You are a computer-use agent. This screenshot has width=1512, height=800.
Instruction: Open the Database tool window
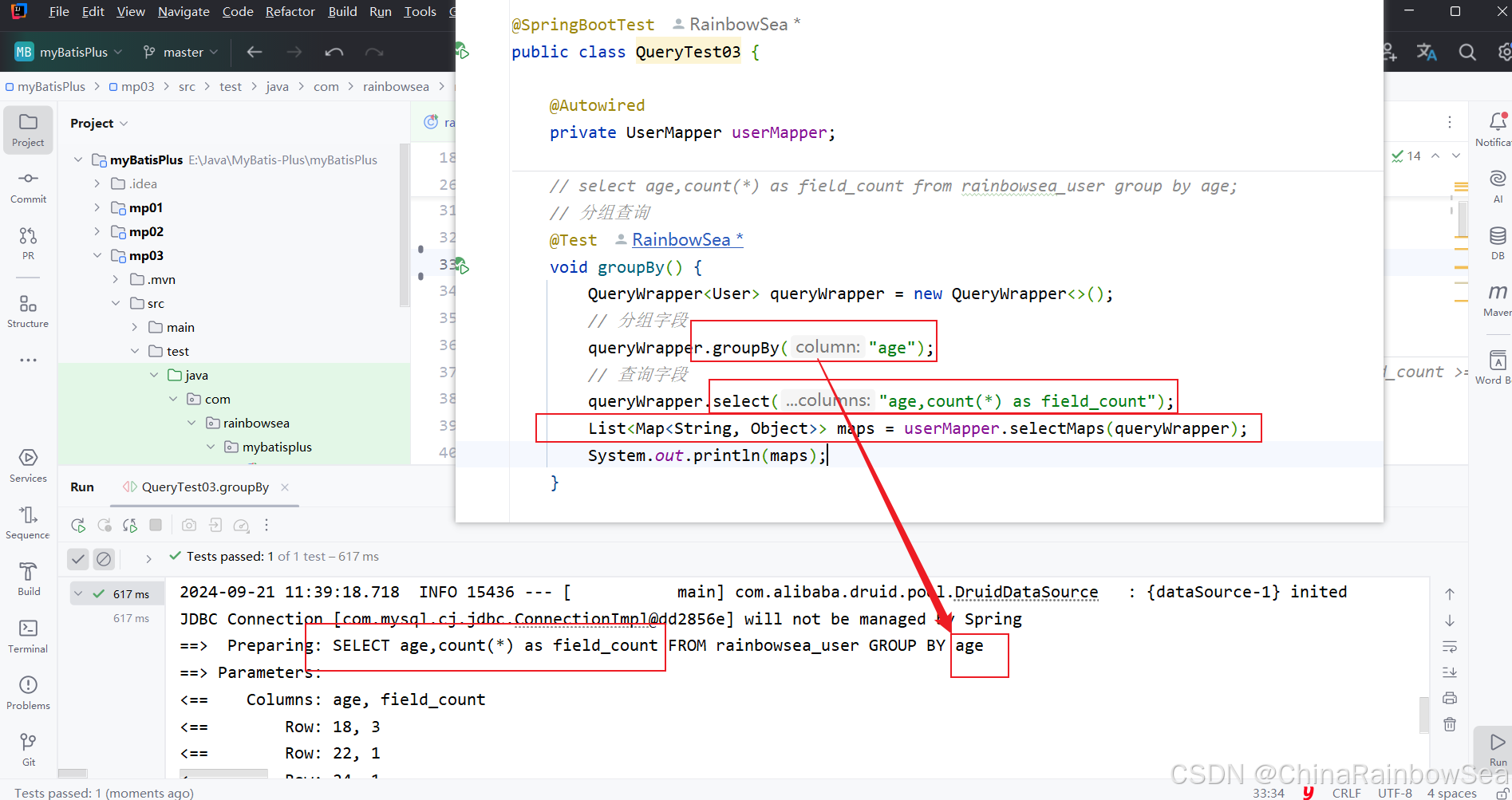coord(1498,243)
